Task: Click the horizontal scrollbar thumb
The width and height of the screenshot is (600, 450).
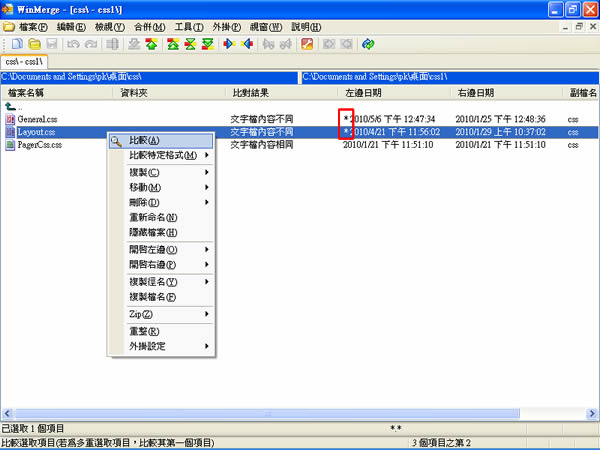Action: (267, 414)
